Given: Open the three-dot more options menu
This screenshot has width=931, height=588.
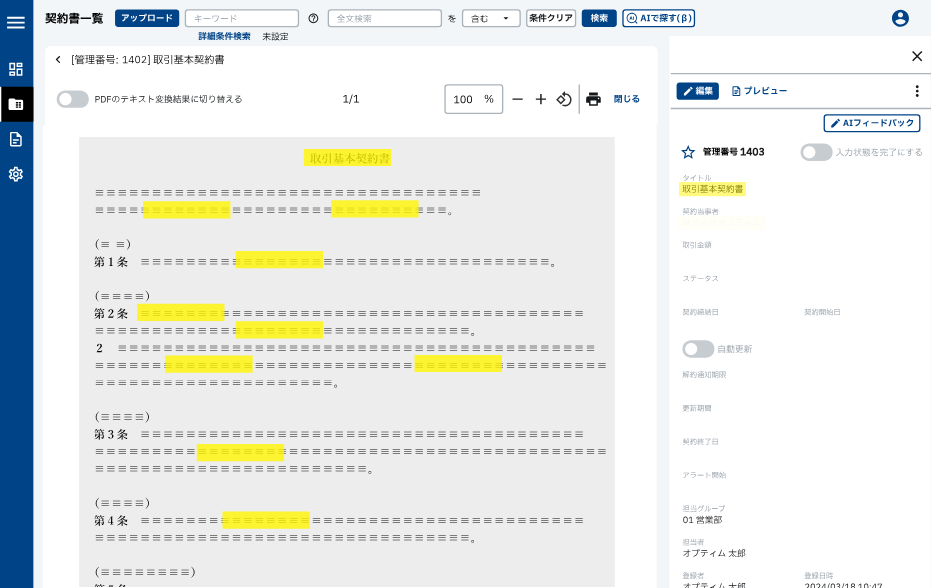Looking at the screenshot, I should (916, 91).
